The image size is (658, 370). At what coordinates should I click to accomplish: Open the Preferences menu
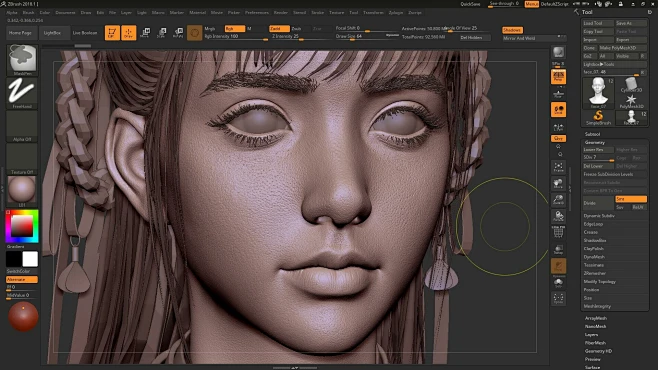point(257,13)
